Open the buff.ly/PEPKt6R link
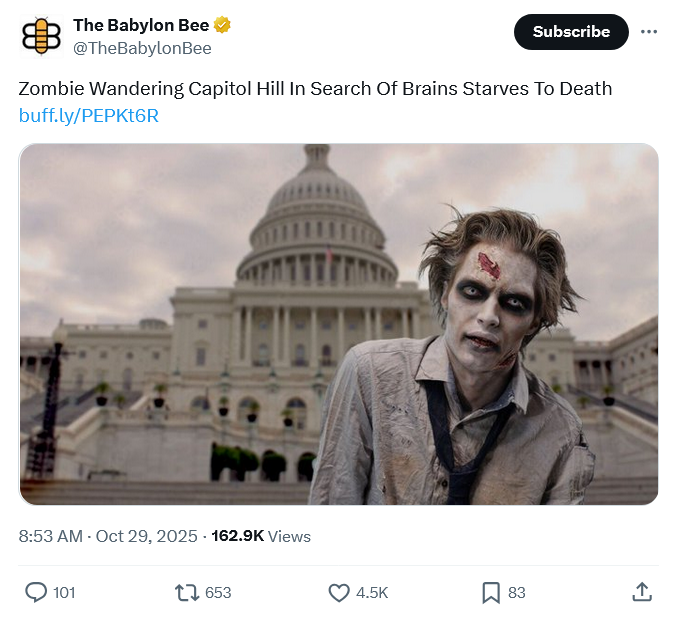Viewport: 676px width, 619px height. point(89,116)
